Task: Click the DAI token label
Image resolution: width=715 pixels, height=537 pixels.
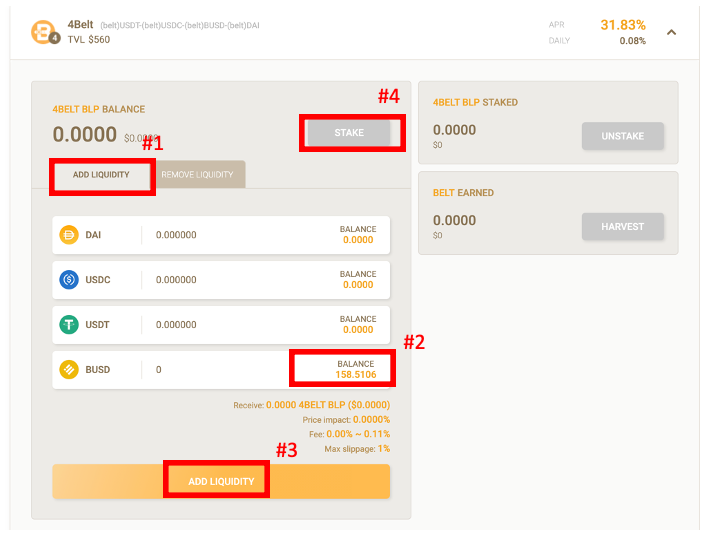Action: (93, 235)
